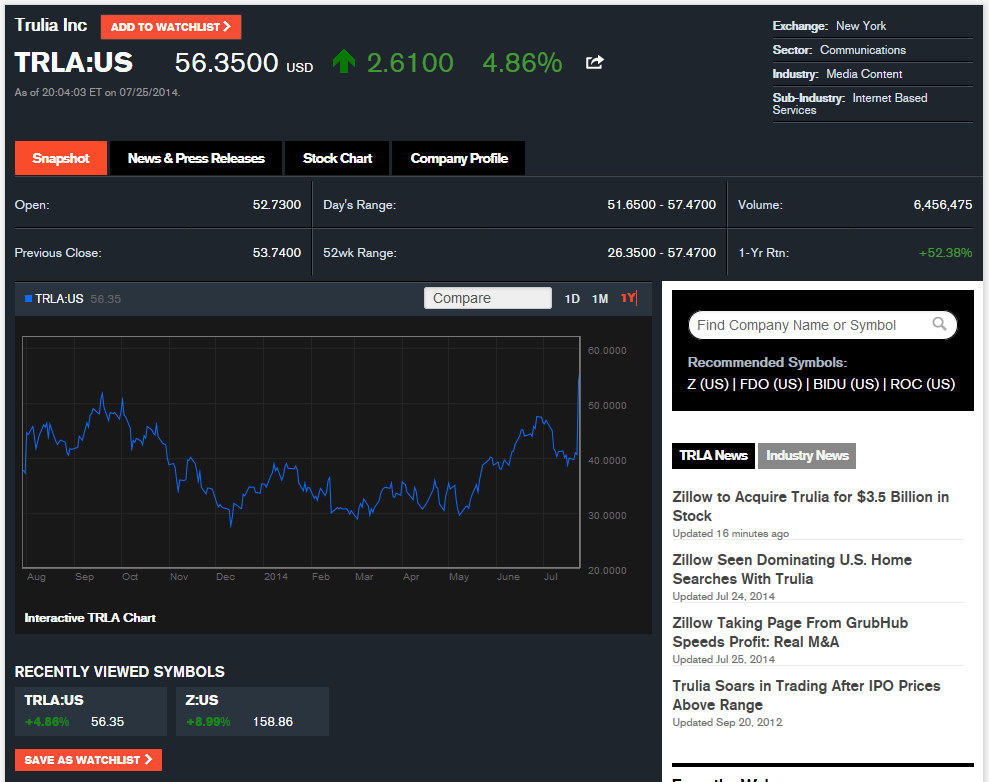Click the Exchange: New York entry
989x782 pixels.
[x=829, y=26]
